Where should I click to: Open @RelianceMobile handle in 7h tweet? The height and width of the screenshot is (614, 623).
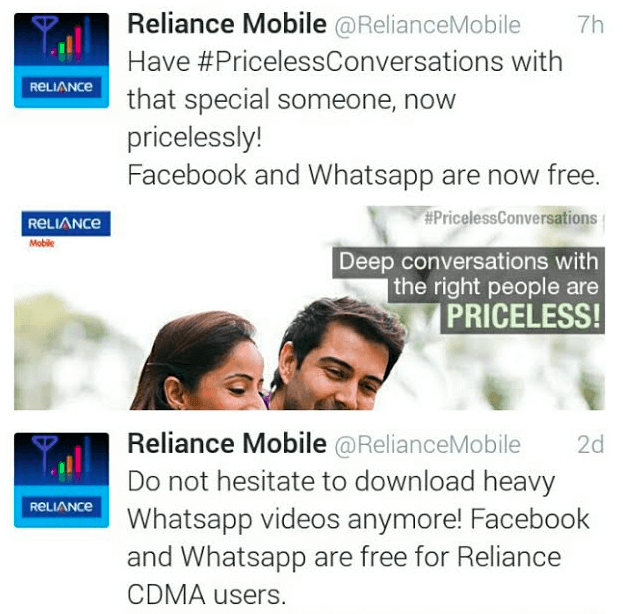428,25
